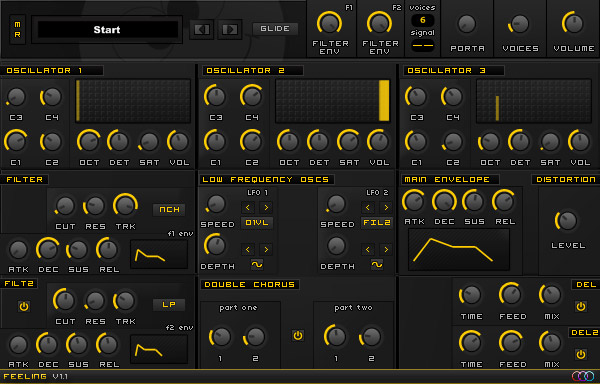
Task: Click the LFO 2 DEPTH knob
Action: (336, 246)
